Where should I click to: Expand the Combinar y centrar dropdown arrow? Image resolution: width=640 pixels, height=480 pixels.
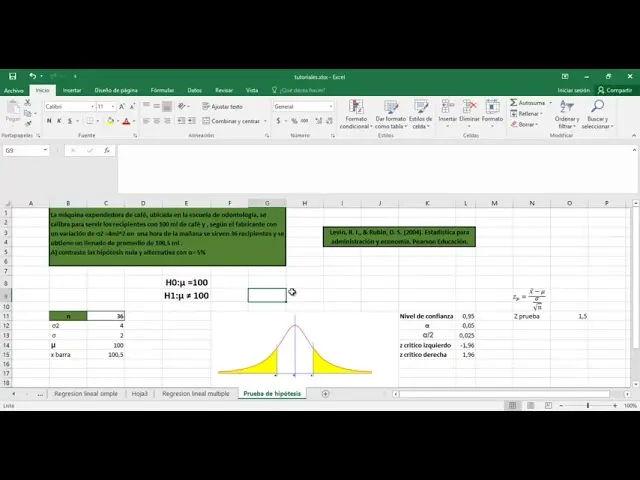pyautogui.click(x=265, y=121)
